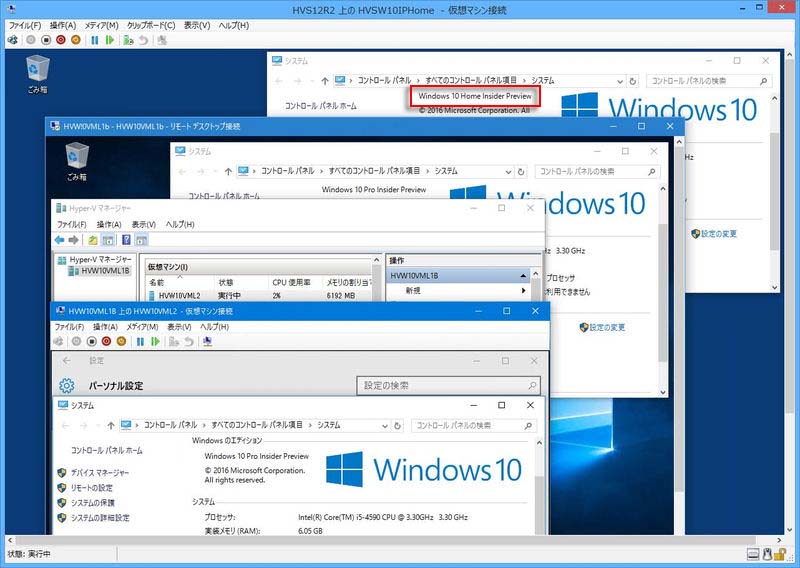
Task: Open メディア(M) menu in HVW10VML2 connection window
Action: (x=142, y=327)
